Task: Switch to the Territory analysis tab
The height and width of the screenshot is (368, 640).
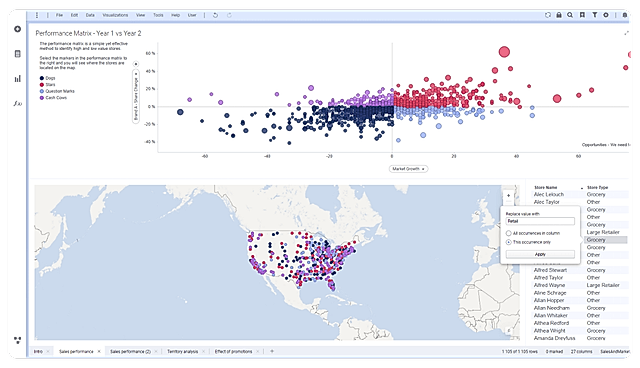Action: point(182,351)
